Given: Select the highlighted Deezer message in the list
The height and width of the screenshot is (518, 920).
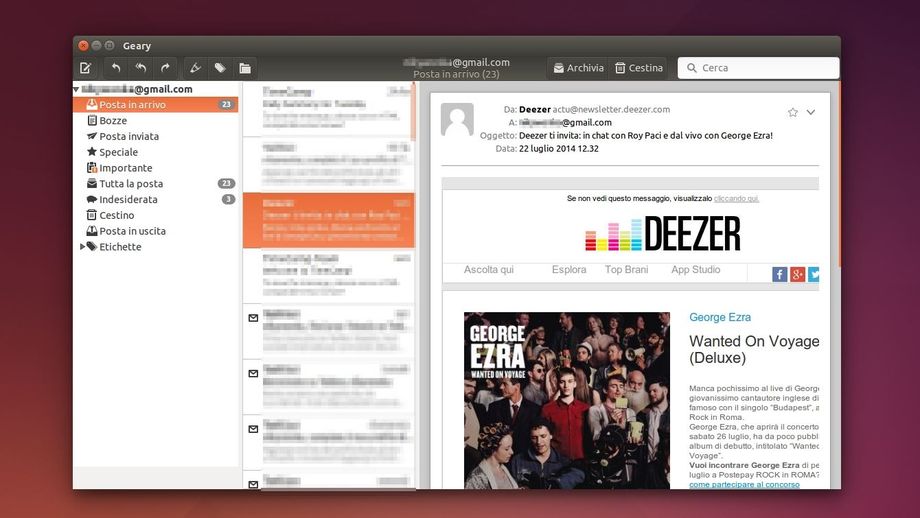Looking at the screenshot, I should (329, 220).
